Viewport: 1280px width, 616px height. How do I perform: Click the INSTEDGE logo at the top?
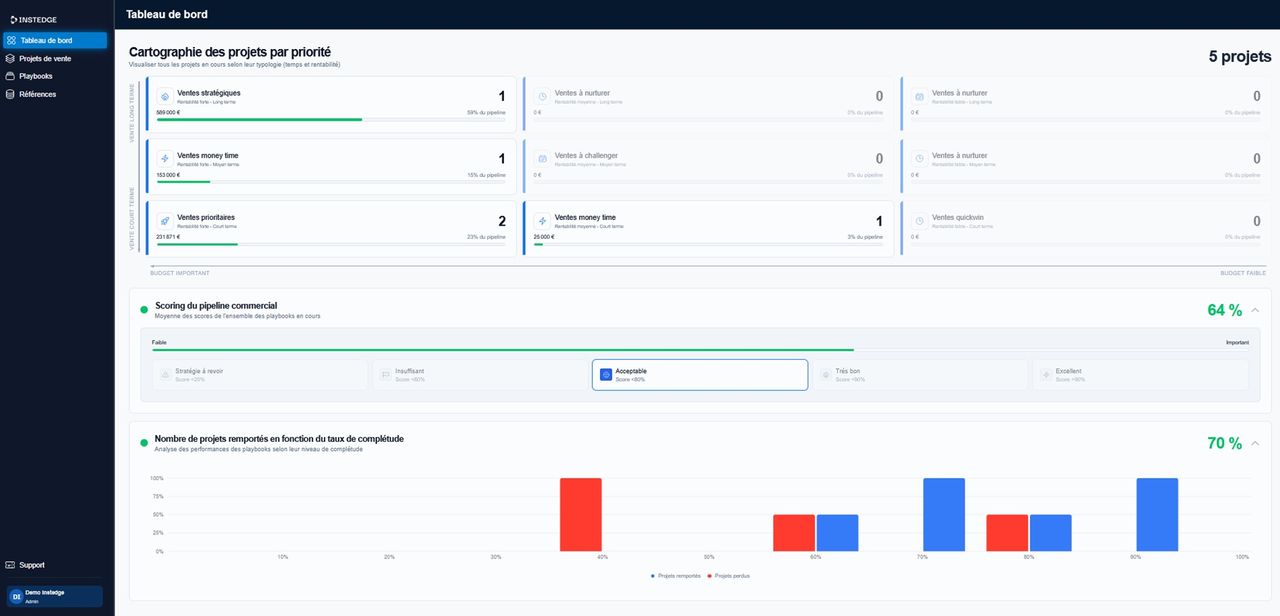point(32,19)
